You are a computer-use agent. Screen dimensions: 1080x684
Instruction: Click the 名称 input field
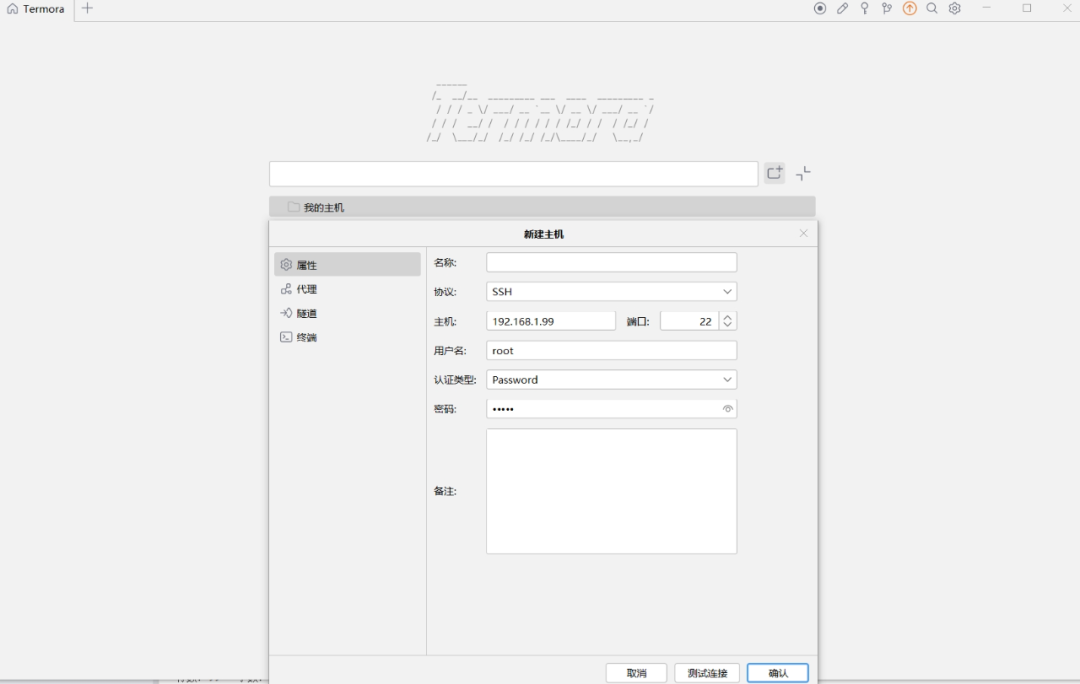612,262
